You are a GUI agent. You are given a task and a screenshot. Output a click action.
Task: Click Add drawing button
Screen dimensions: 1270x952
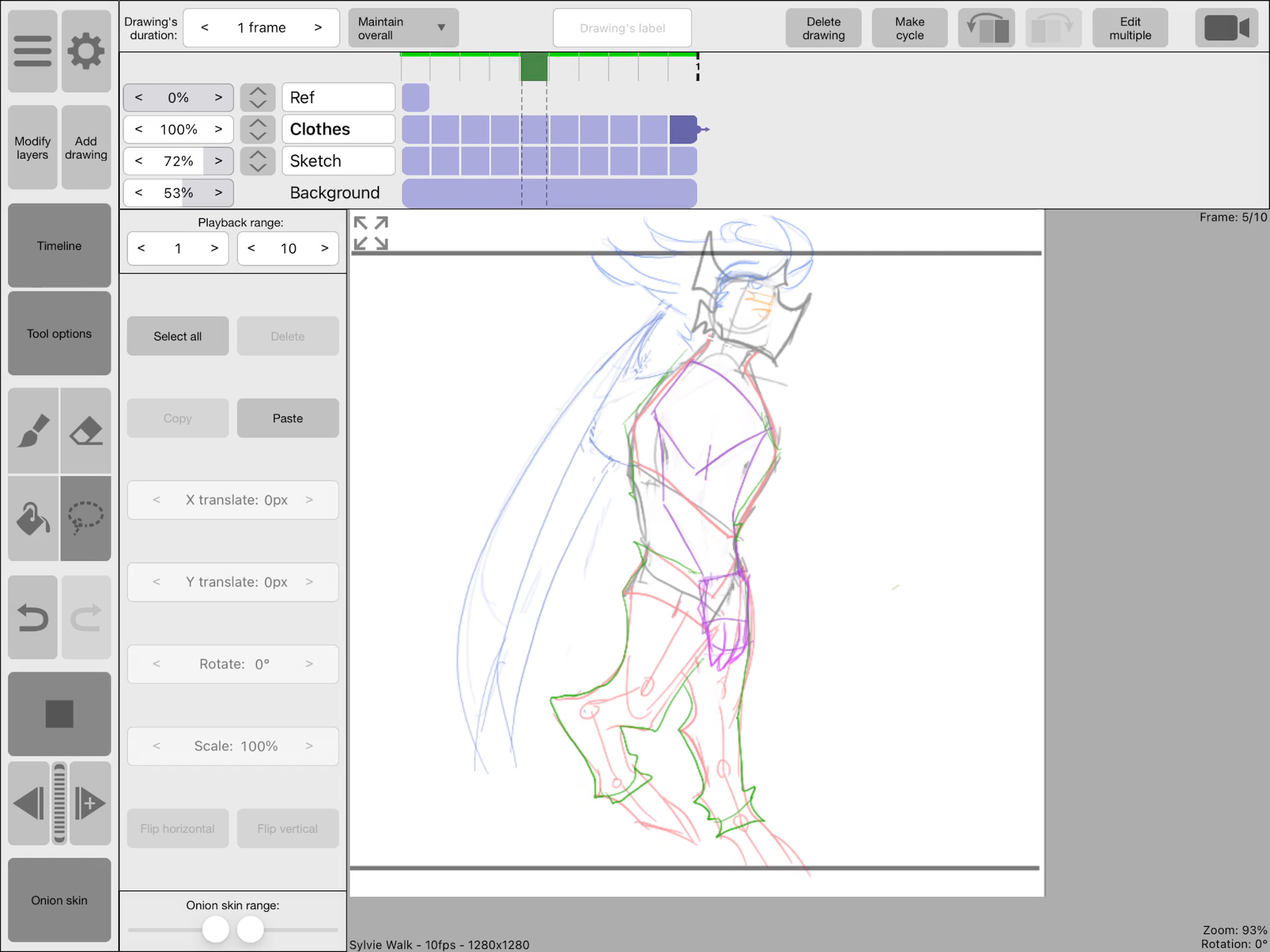point(86,147)
